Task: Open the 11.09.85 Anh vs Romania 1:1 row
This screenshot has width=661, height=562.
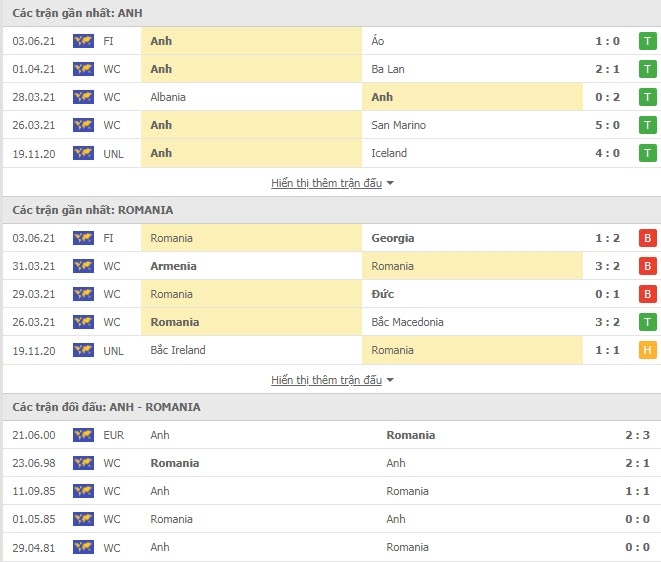Action: (x=330, y=491)
